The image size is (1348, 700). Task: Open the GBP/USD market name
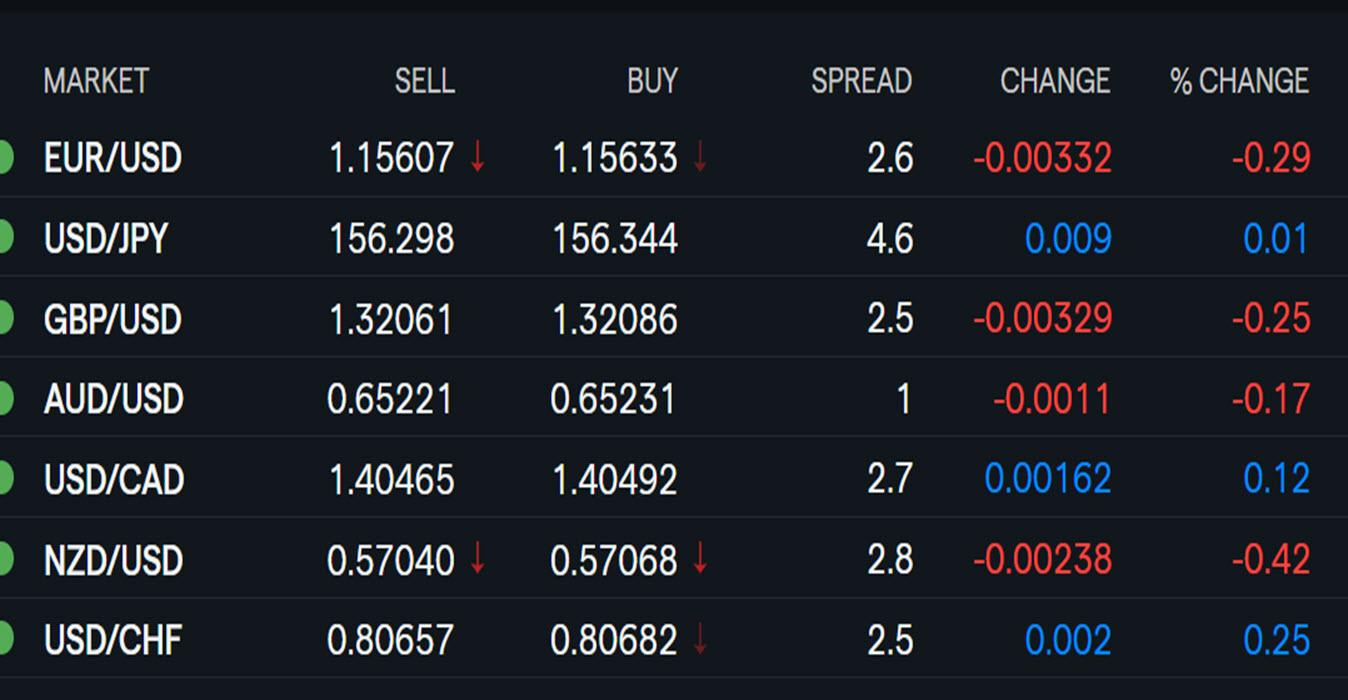(x=113, y=319)
